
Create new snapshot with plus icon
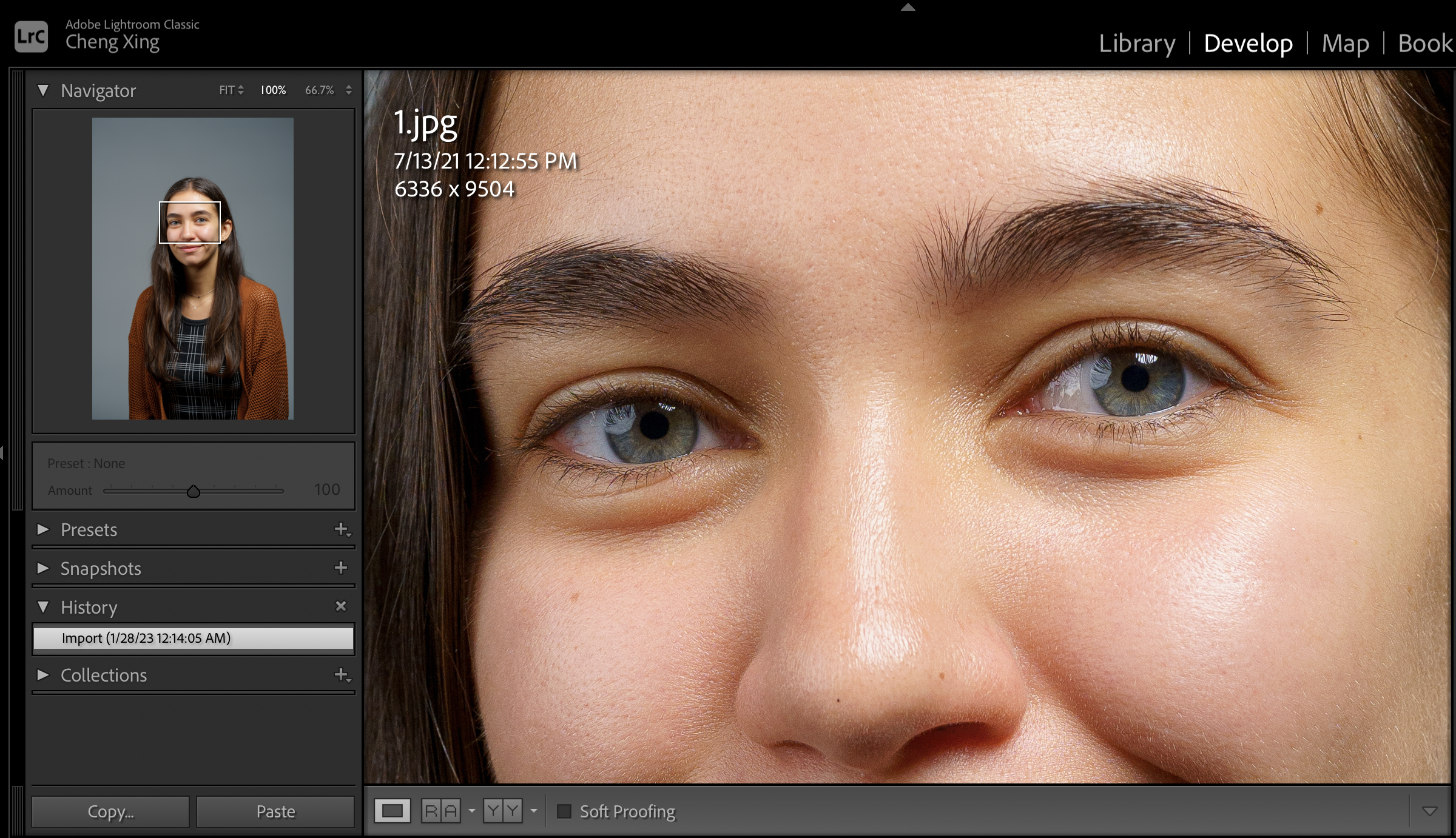[x=341, y=568]
